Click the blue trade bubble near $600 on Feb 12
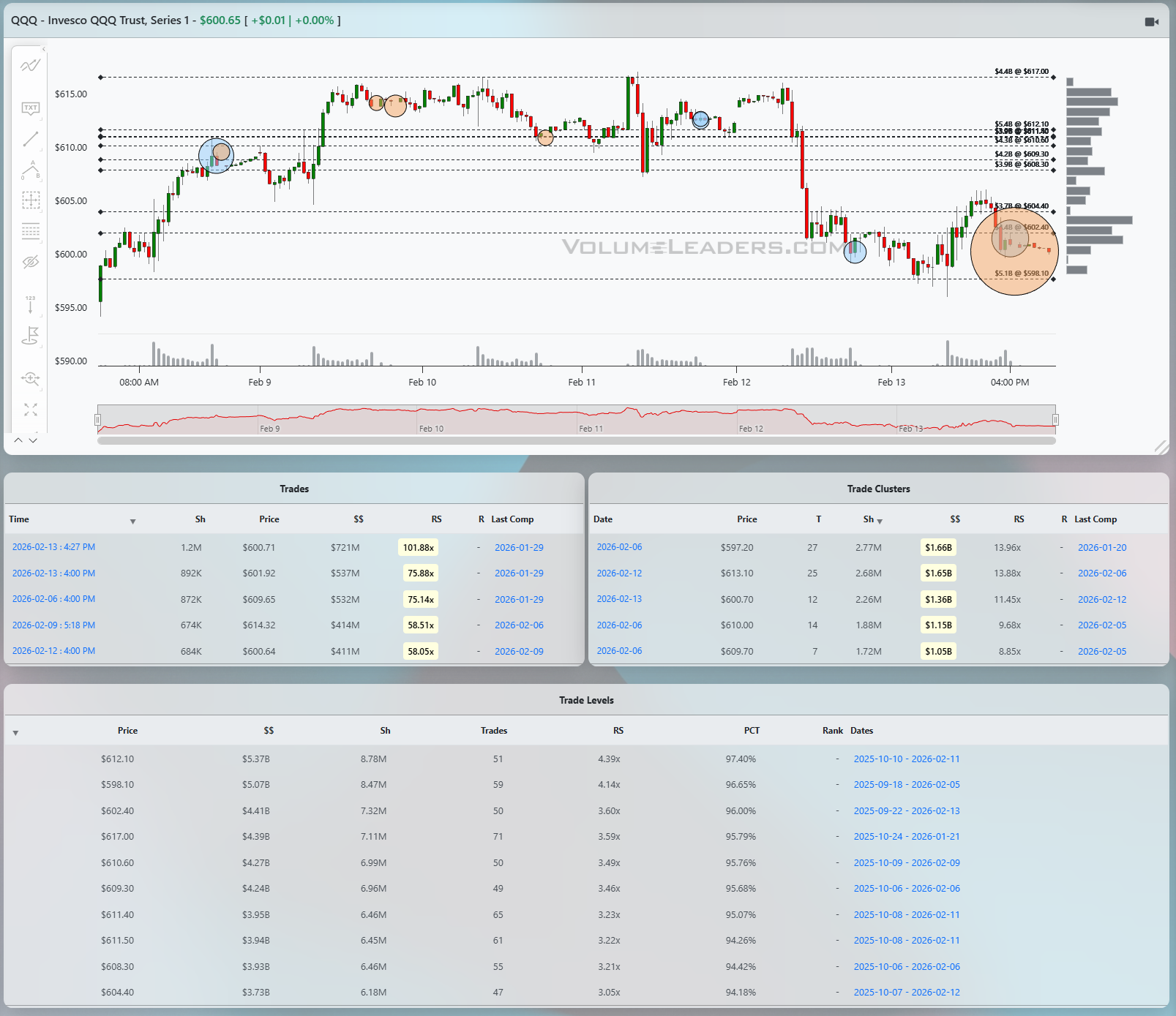The image size is (1176, 1016). pos(855,252)
